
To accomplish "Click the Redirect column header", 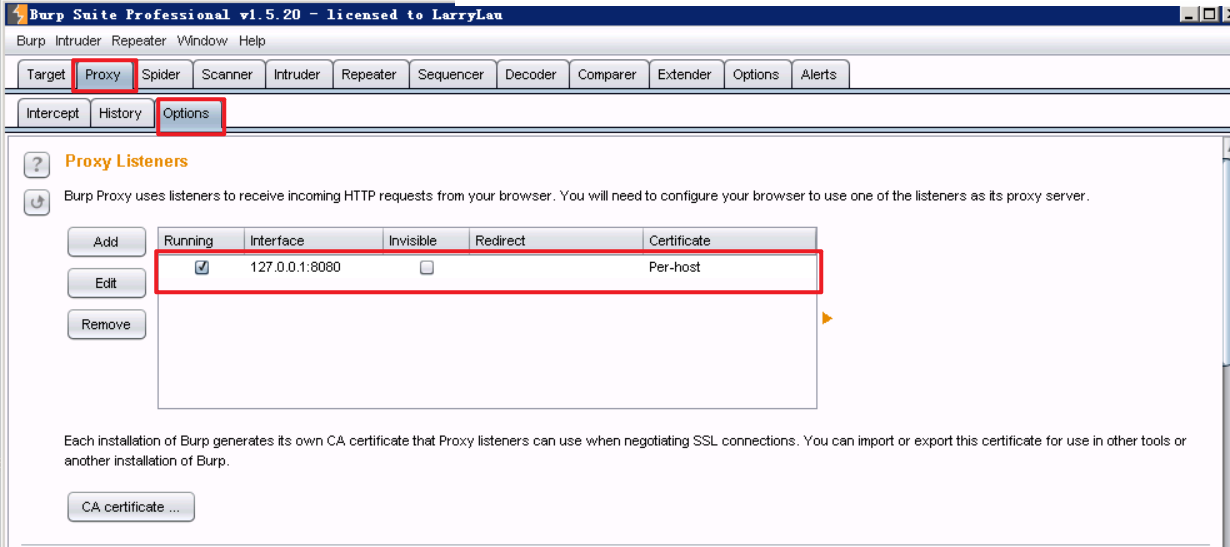I will click(x=556, y=240).
